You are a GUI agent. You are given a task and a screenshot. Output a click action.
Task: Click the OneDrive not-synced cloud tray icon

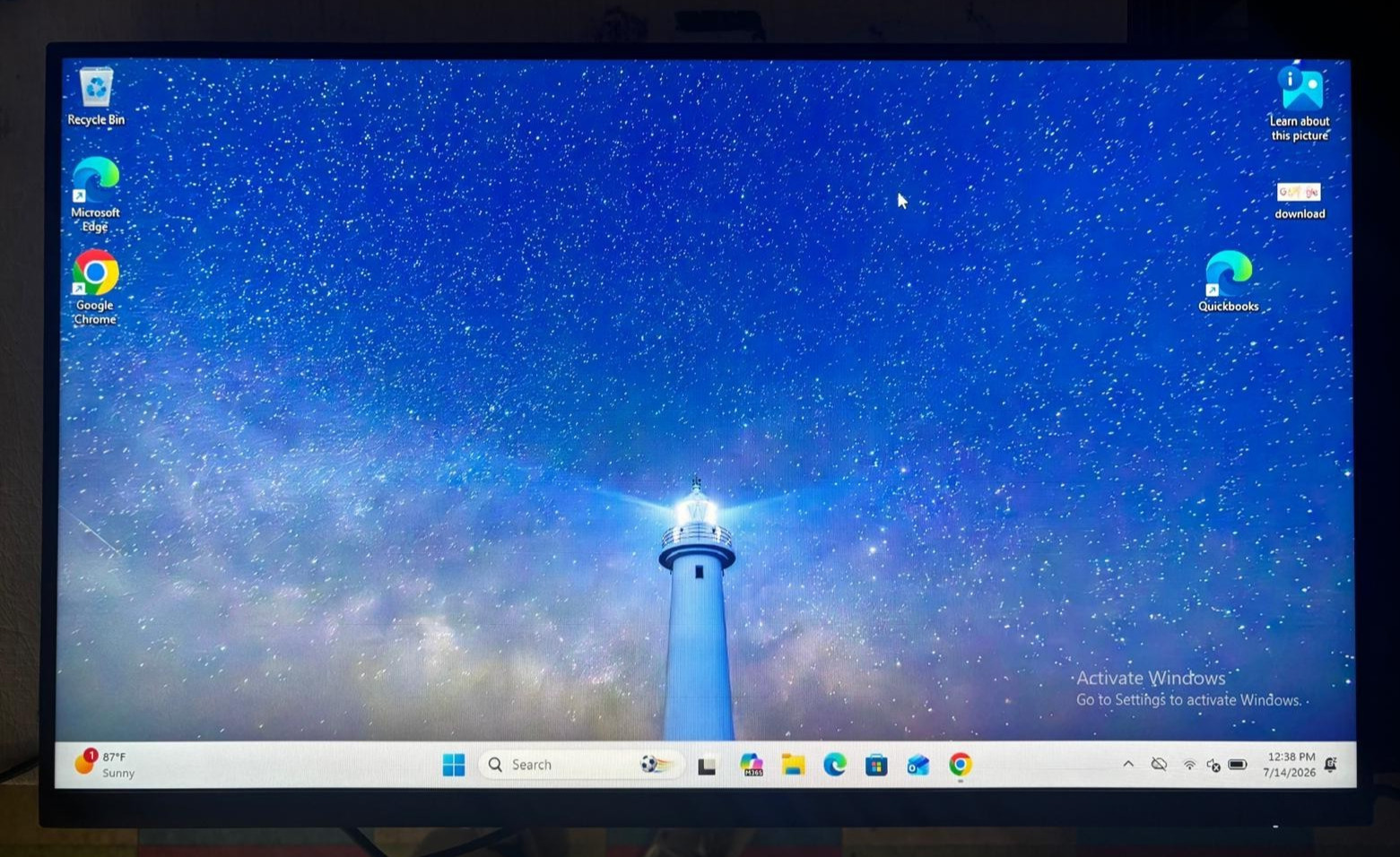[1159, 765]
